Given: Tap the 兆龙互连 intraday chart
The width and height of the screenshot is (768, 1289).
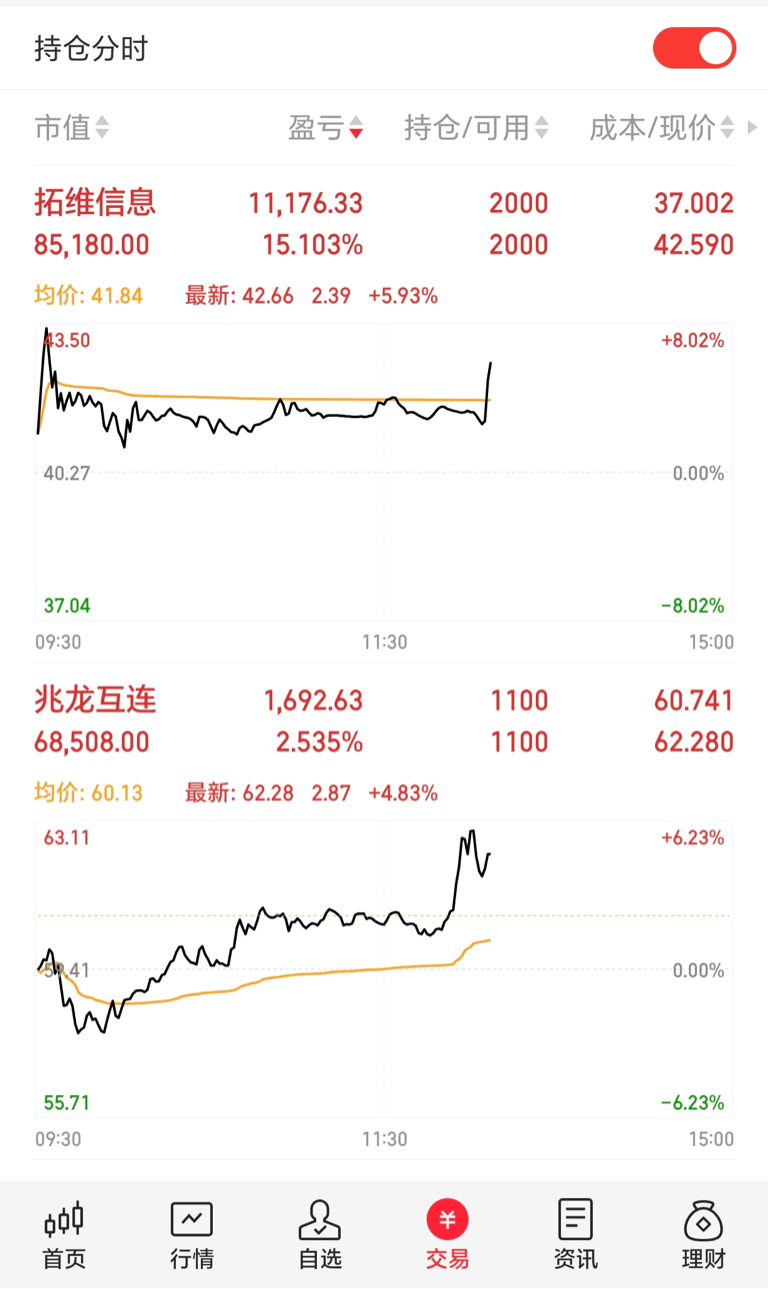Looking at the screenshot, I should 384,969.
